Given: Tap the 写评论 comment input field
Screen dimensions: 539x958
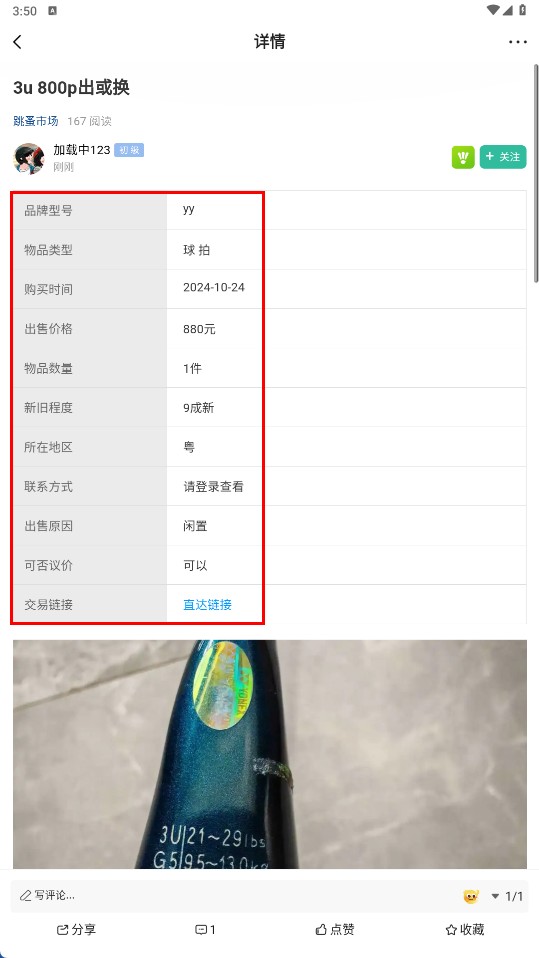Looking at the screenshot, I should pos(232,896).
